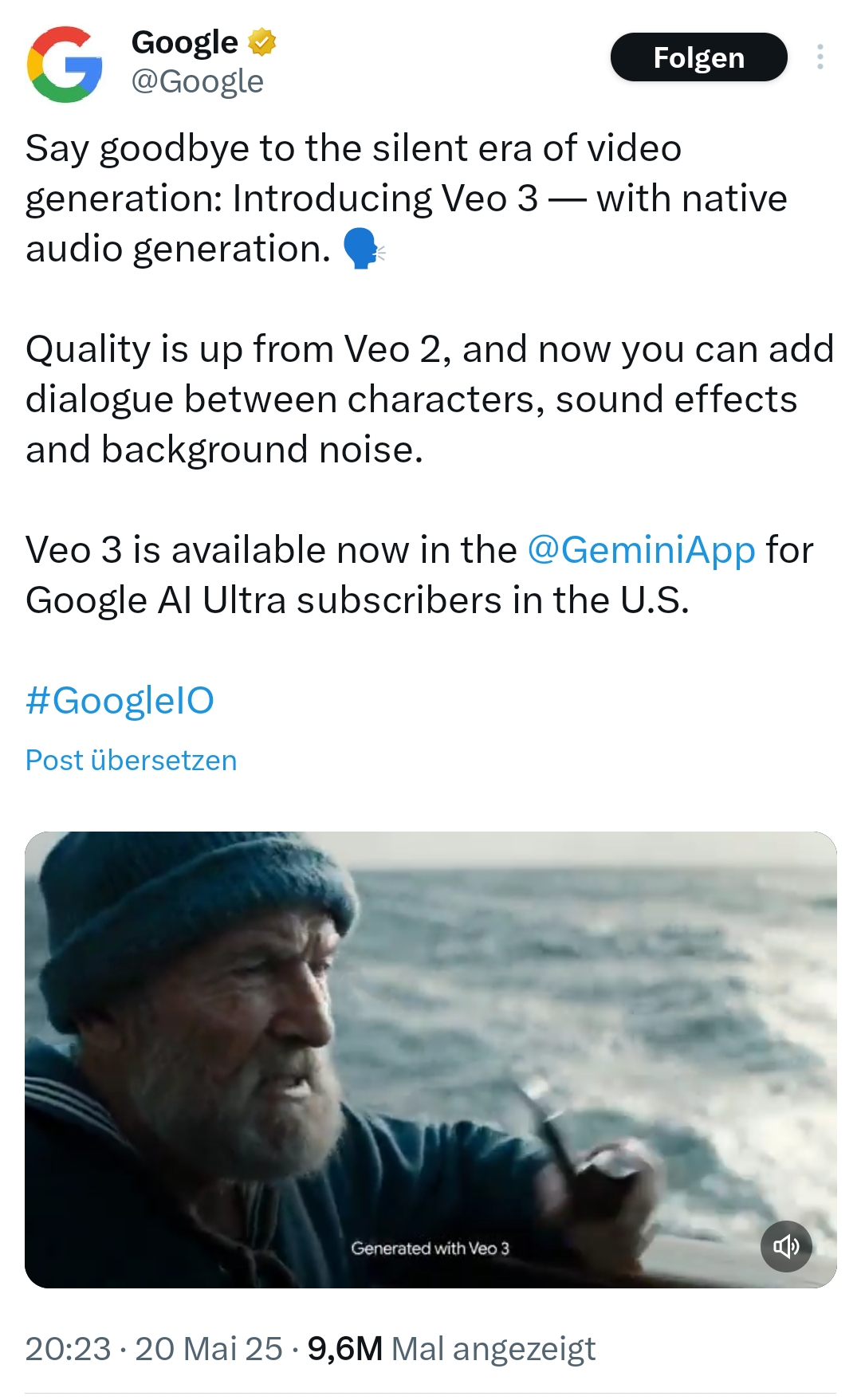Open the three-dot more options menu
This screenshot has width=861, height=1400.
coord(820,57)
